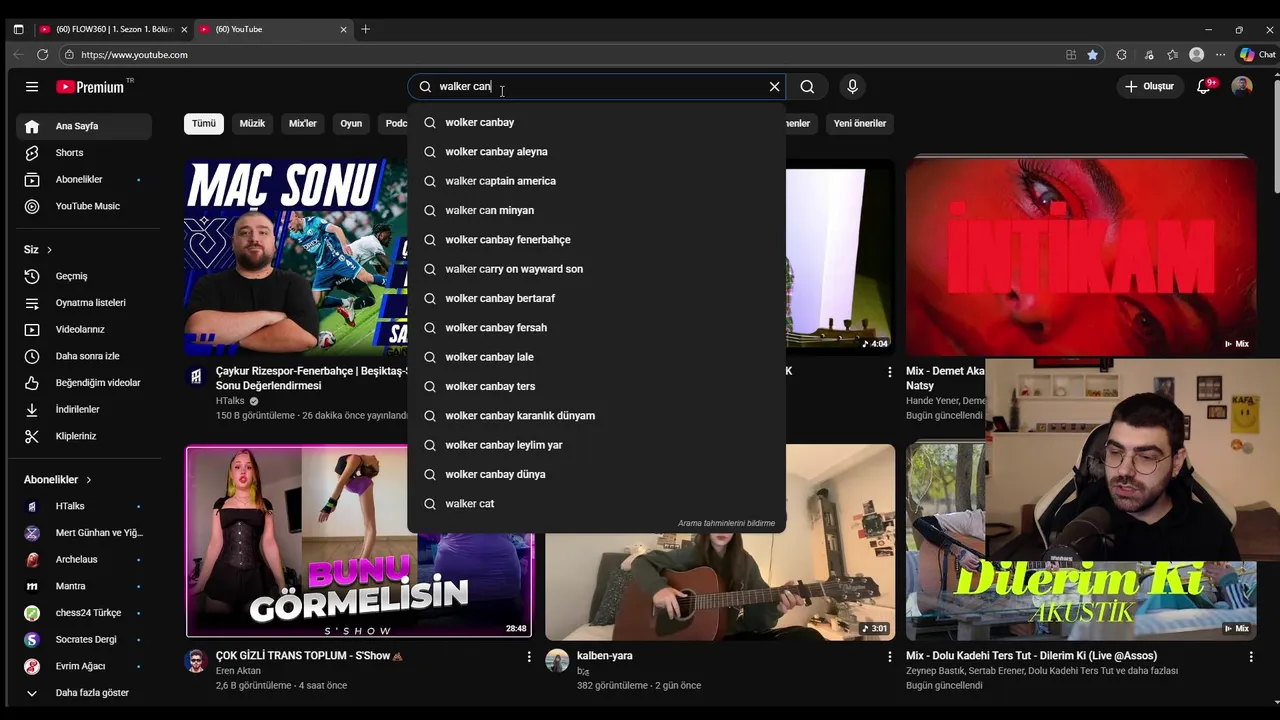This screenshot has width=1280, height=720.
Task: Switch to the FLOW360 1. Sezon browser tab
Action: pos(112,29)
